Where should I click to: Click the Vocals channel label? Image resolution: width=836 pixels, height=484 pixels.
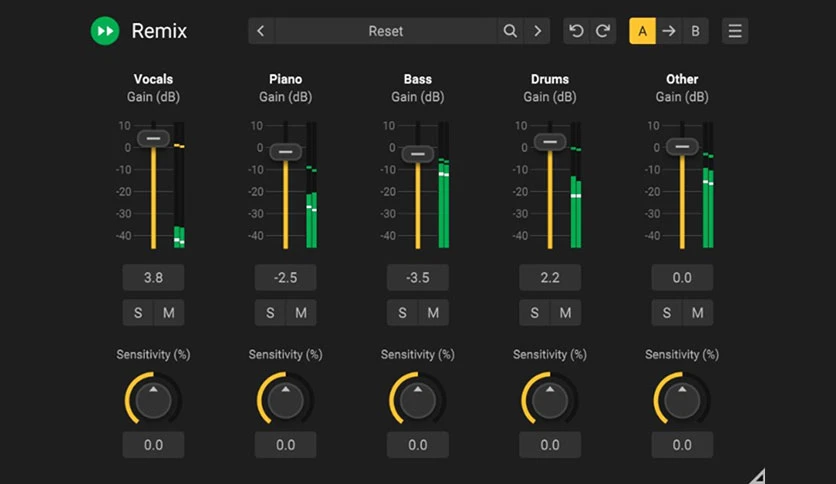154,79
